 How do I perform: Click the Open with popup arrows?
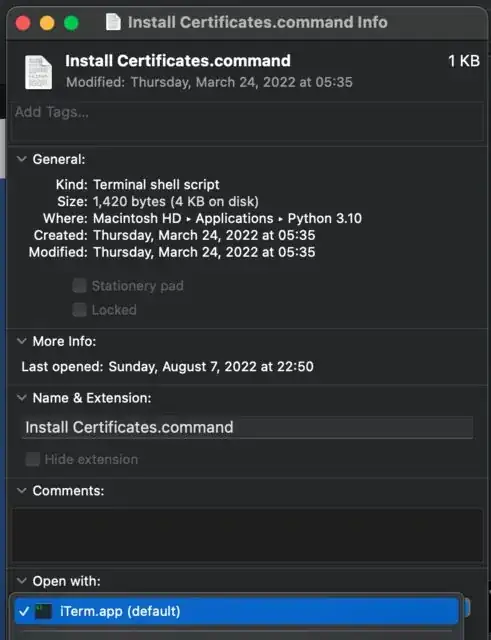[x=466, y=608]
